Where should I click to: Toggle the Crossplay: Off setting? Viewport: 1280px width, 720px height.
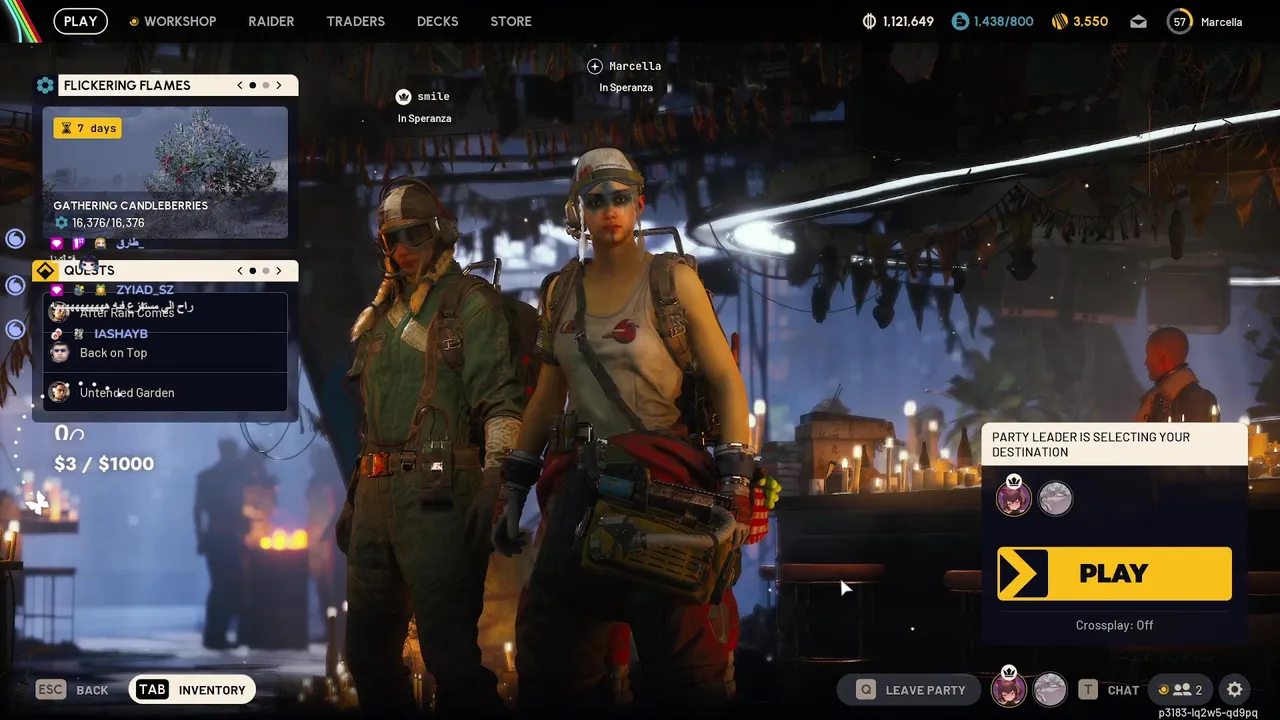[x=1114, y=625]
